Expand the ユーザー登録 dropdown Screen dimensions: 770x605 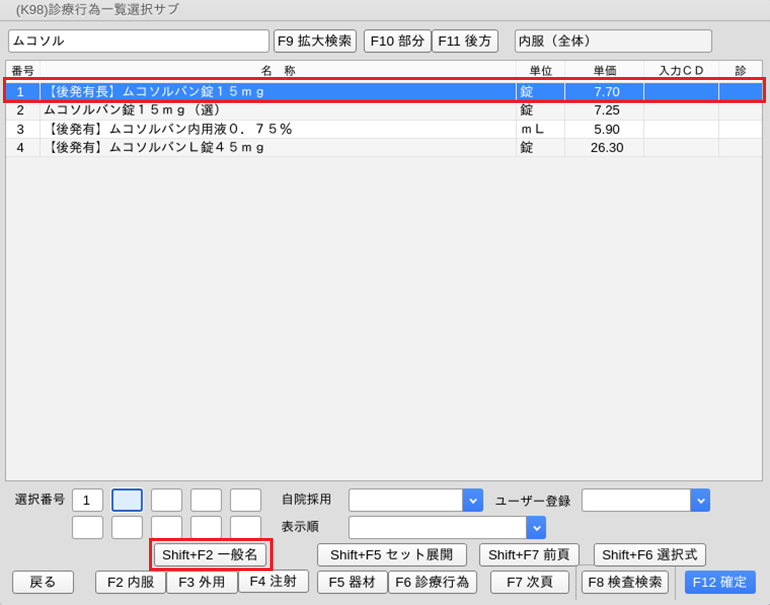pyautogui.click(x=700, y=500)
